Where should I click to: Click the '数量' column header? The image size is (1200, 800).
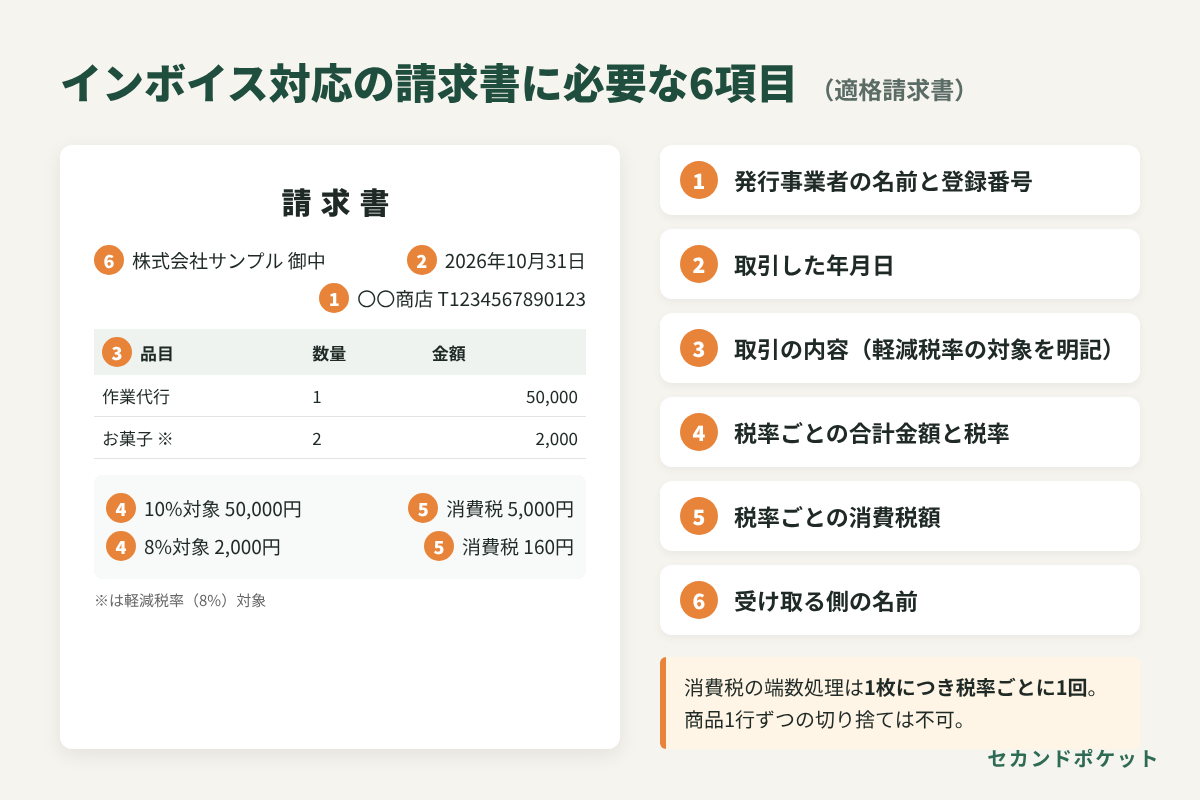[329, 353]
